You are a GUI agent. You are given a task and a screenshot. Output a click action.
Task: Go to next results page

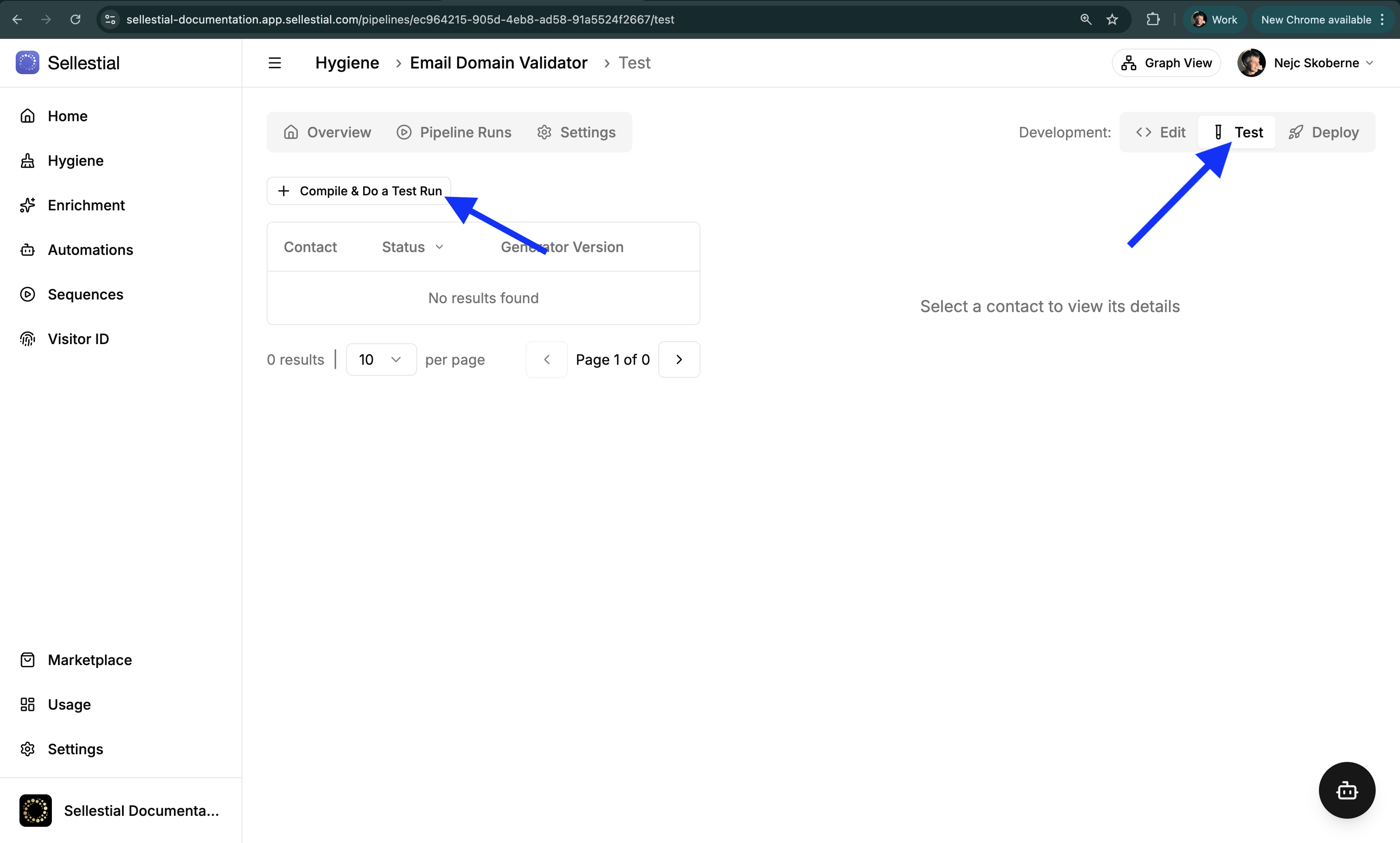[679, 359]
